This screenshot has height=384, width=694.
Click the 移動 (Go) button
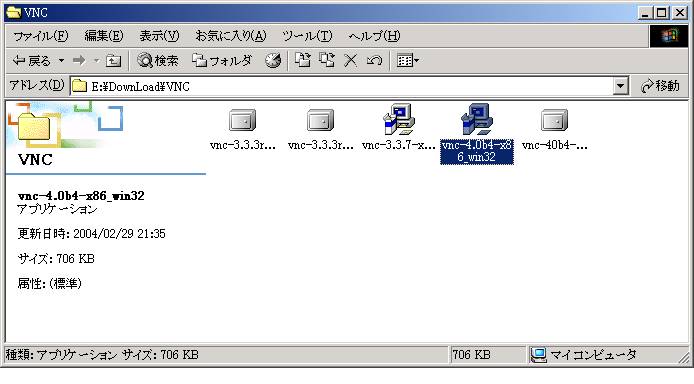click(660, 86)
